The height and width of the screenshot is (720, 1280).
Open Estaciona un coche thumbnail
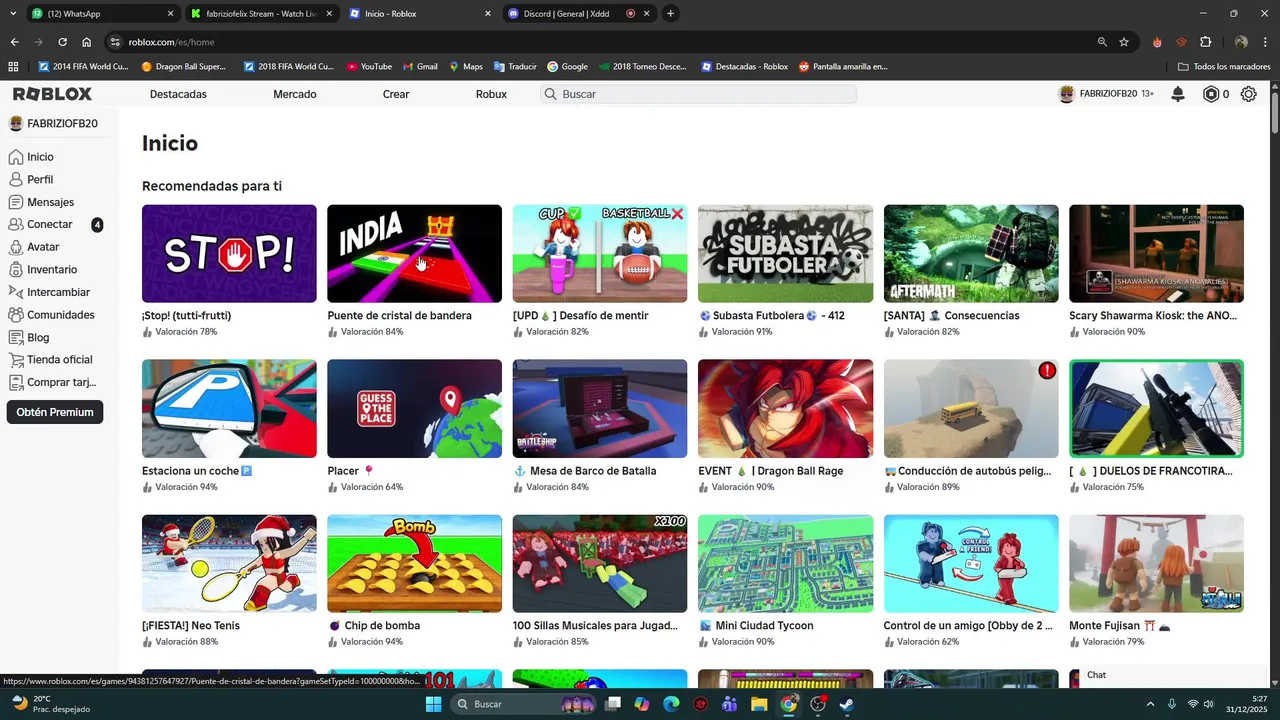pyautogui.click(x=229, y=409)
